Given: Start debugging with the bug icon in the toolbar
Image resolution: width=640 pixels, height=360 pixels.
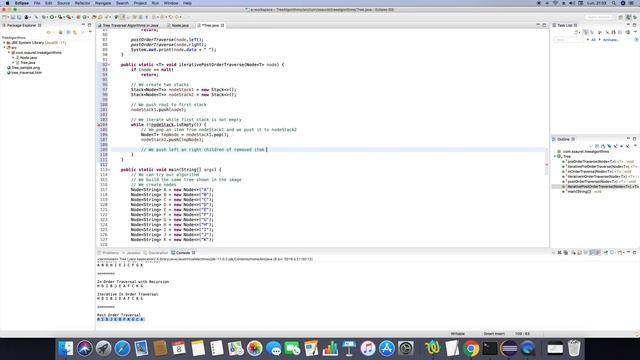Looking at the screenshot, I should [44, 17].
